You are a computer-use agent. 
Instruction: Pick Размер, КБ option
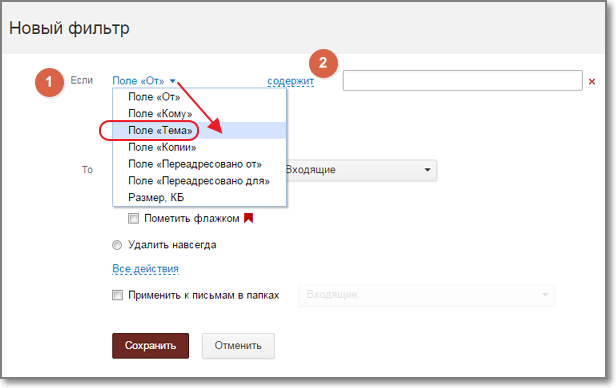point(200,198)
